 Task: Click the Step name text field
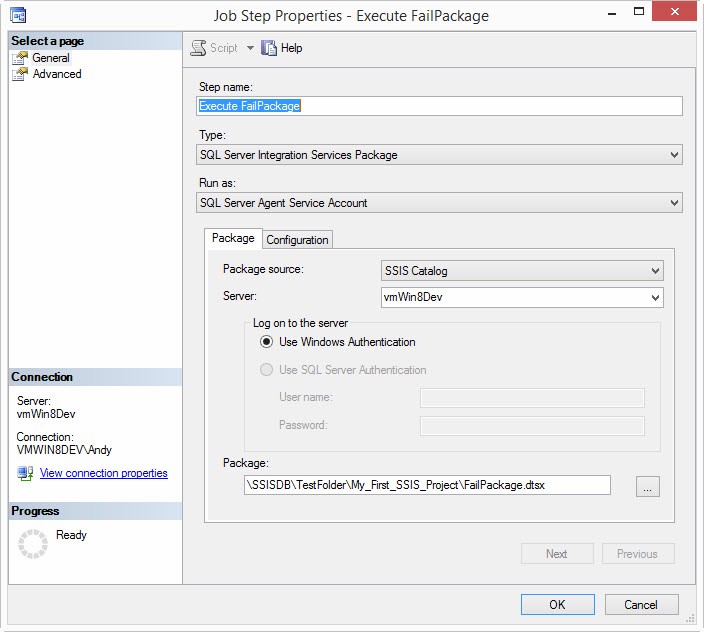click(x=440, y=106)
